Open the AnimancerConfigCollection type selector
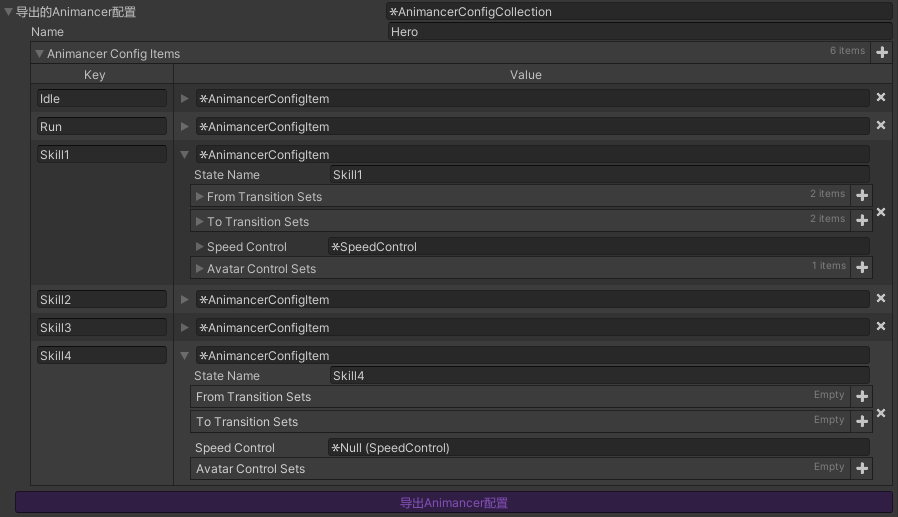Viewport: 898px width, 517px height. [x=640, y=11]
